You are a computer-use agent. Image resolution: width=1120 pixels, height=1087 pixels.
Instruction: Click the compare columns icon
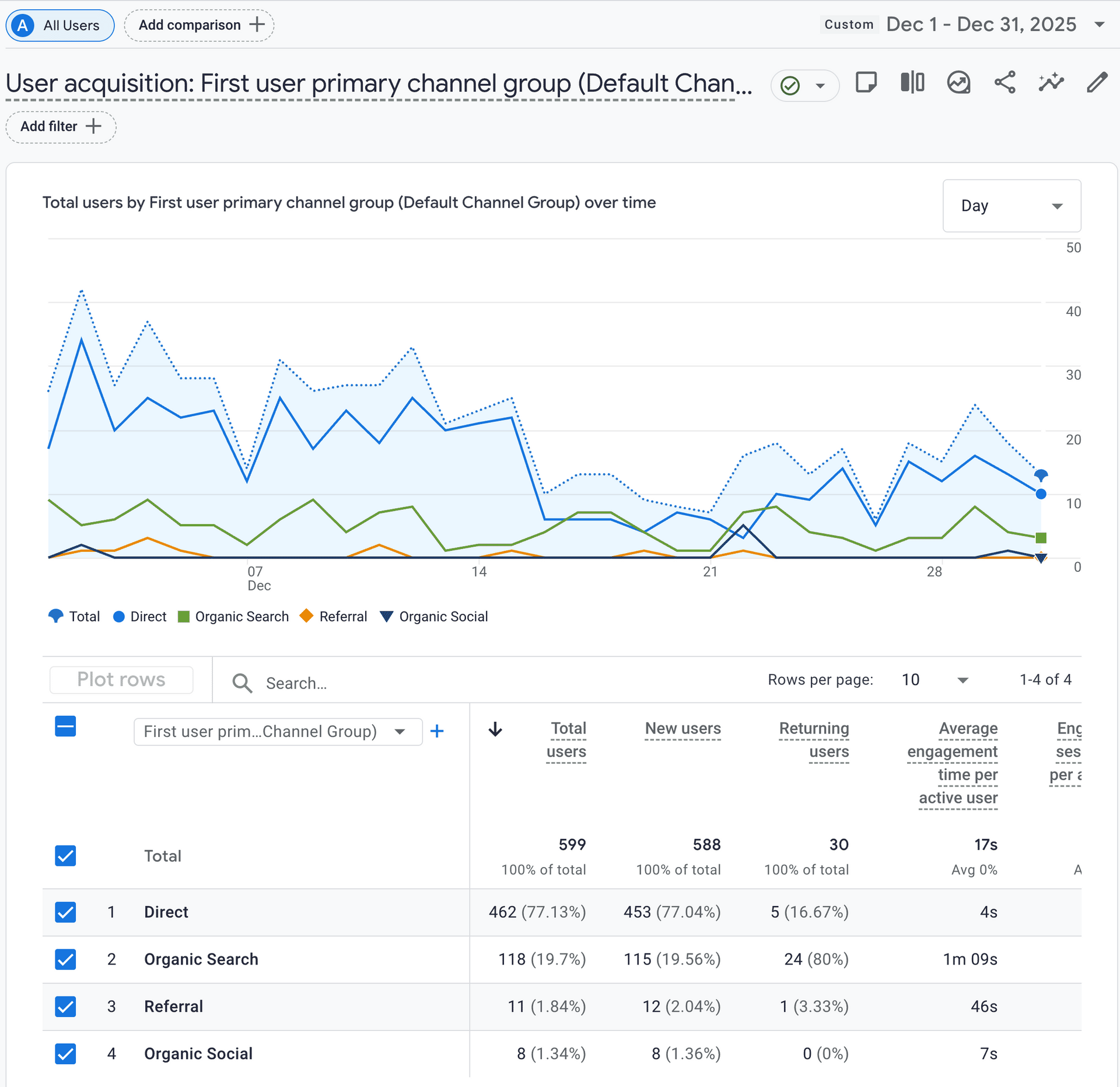(x=912, y=83)
